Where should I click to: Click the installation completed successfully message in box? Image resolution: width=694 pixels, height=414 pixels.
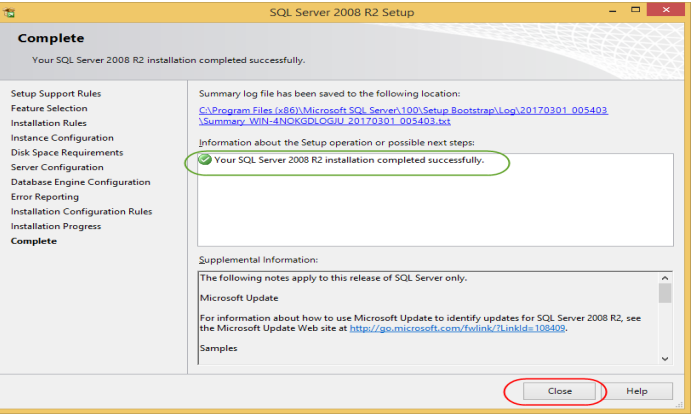(349, 160)
